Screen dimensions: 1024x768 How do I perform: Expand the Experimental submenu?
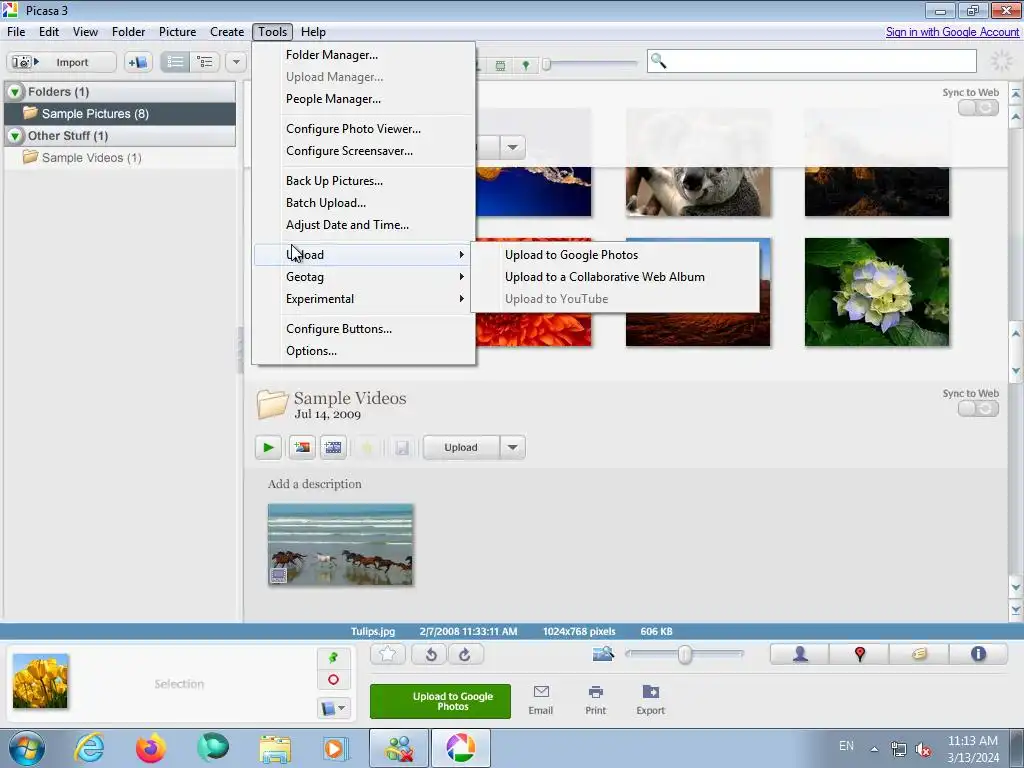[x=364, y=299]
